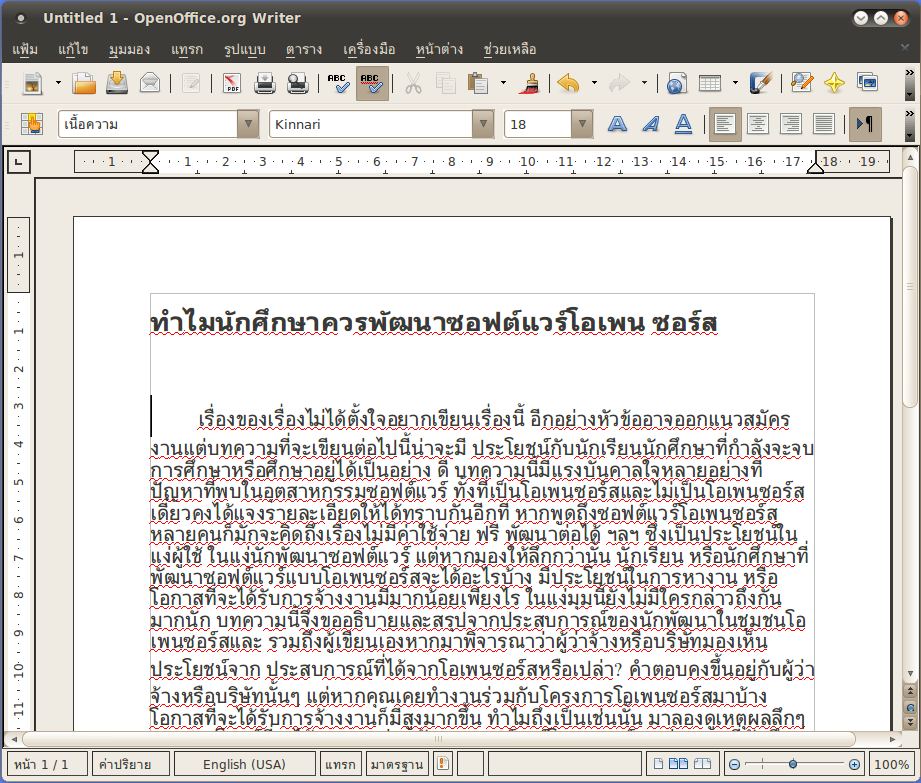The image size is (921, 783).
Task: Create a new document with the New icon
Action: coord(32,83)
